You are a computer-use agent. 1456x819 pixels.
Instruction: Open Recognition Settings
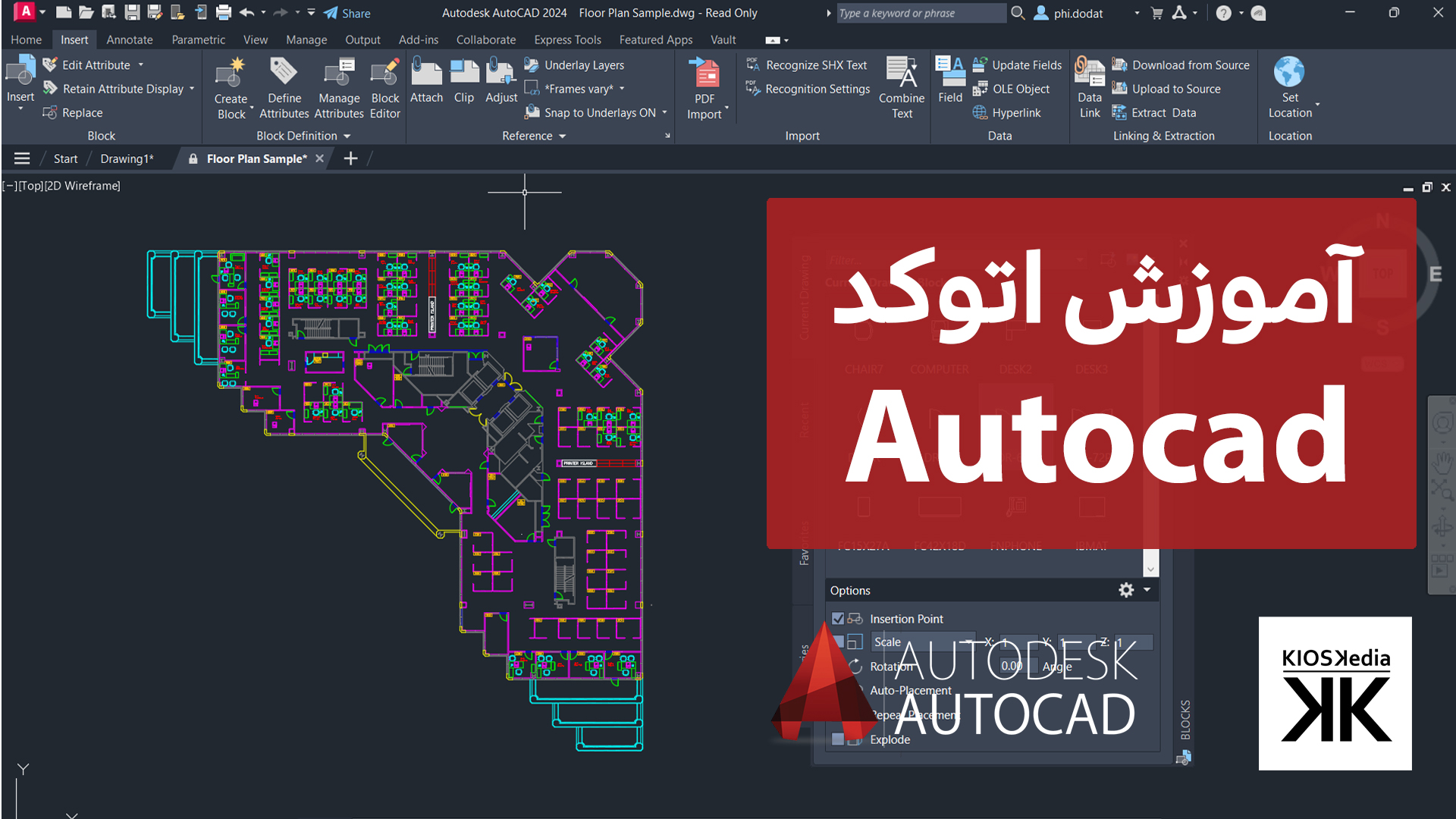tap(808, 89)
